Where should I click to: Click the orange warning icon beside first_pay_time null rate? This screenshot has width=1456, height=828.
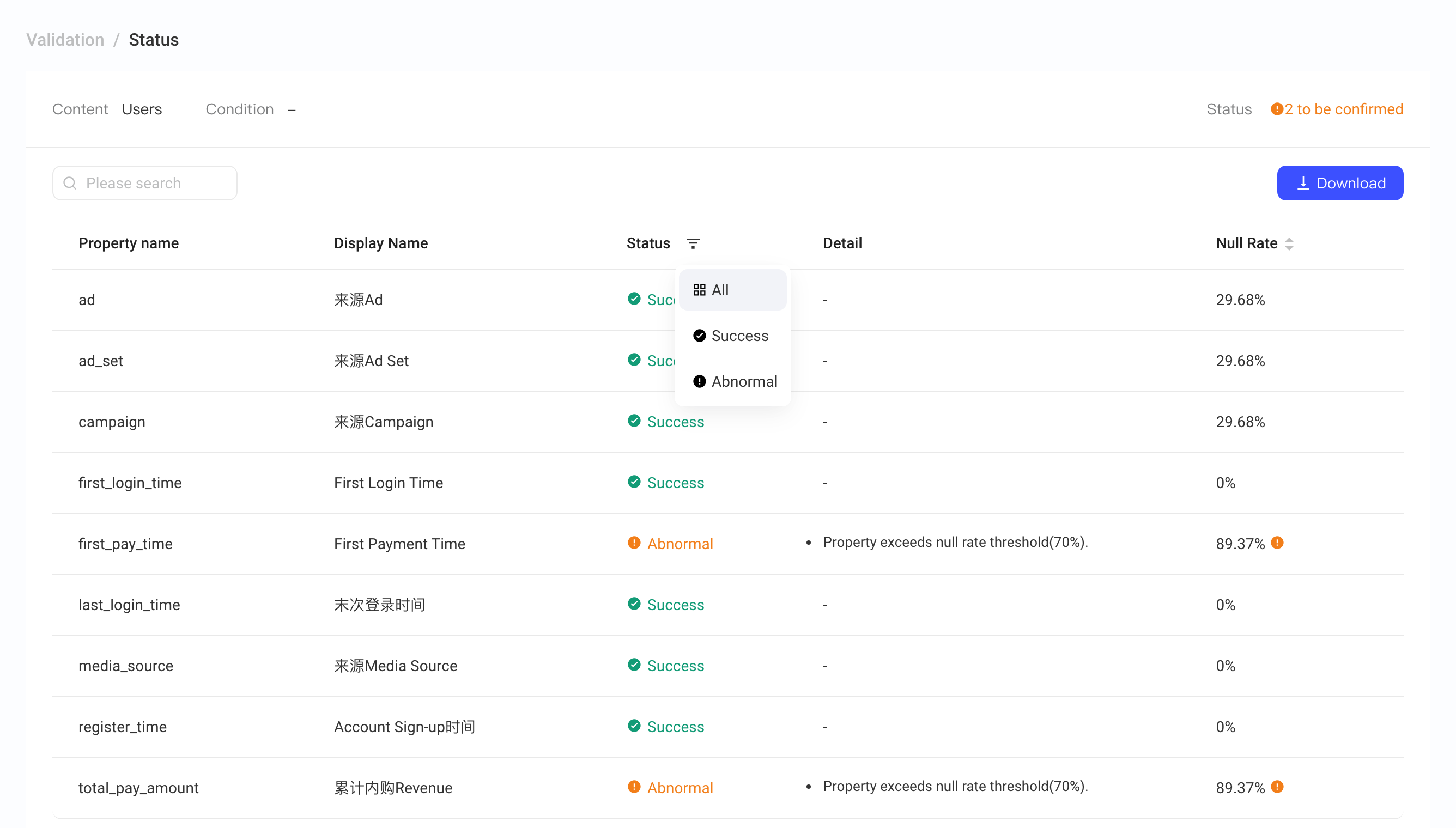(1277, 543)
